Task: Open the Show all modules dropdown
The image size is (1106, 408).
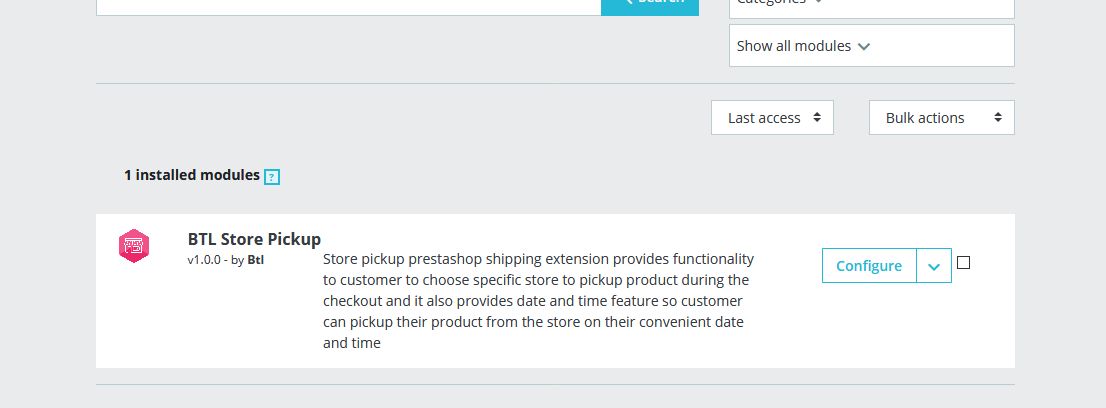Action: pyautogui.click(x=872, y=46)
